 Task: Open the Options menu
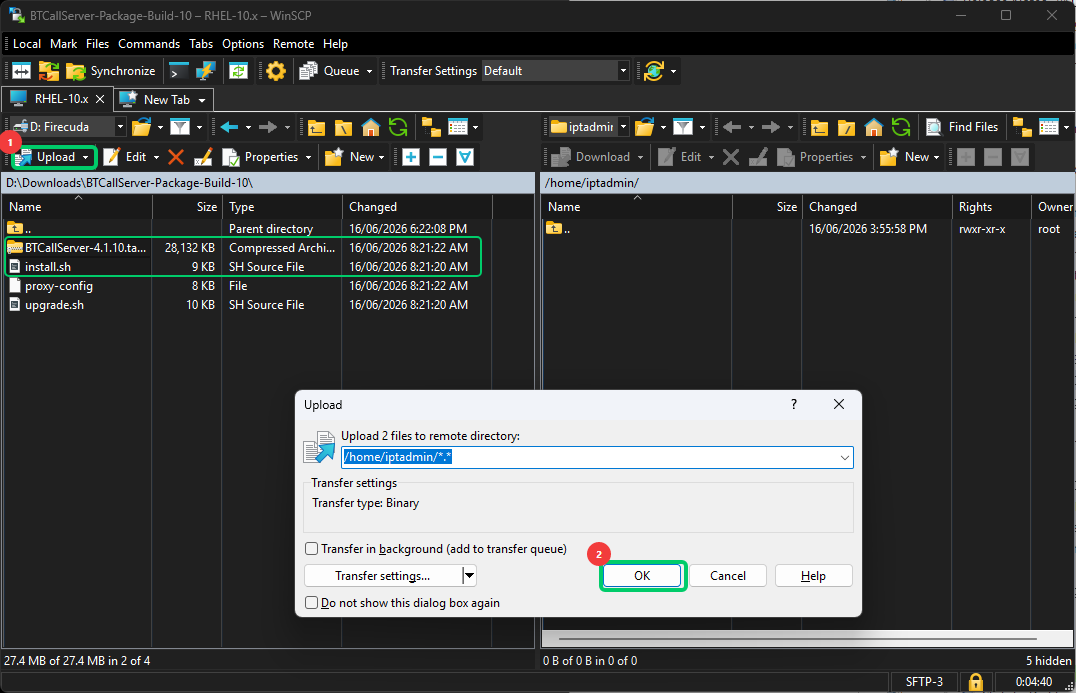(x=243, y=44)
